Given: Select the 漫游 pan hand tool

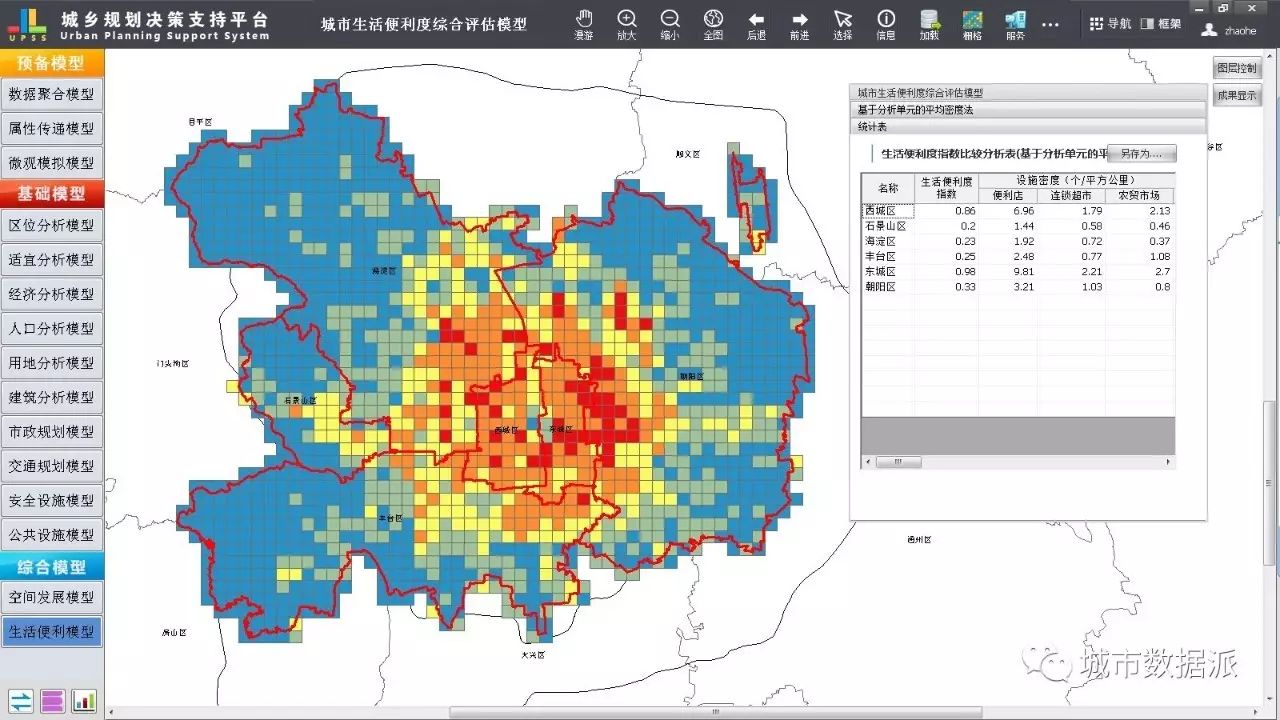Looking at the screenshot, I should point(584,24).
